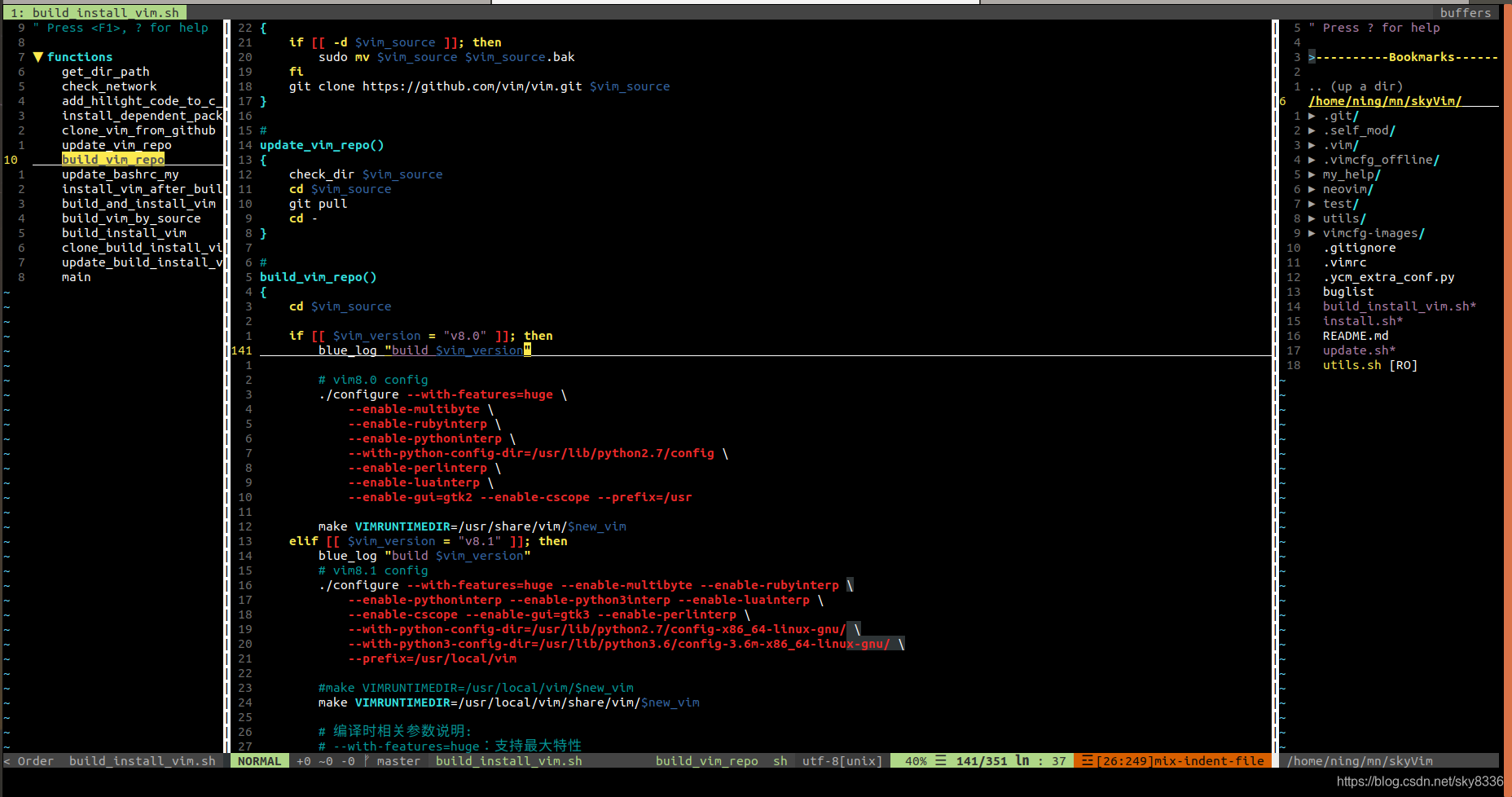1512x797 pixels.
Task: Jump to install_dependent_pack tag
Action: tap(143, 116)
